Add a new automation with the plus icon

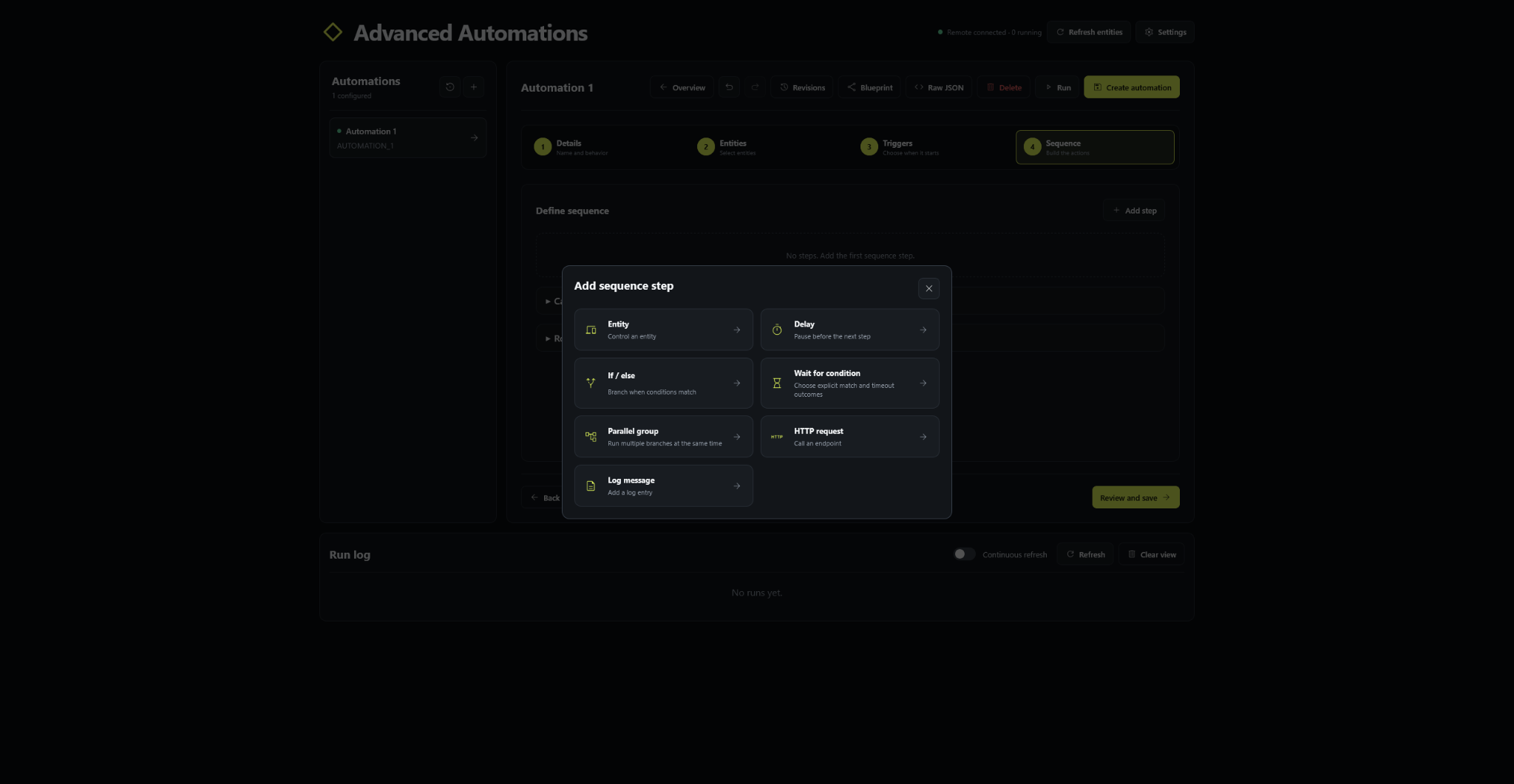click(474, 87)
